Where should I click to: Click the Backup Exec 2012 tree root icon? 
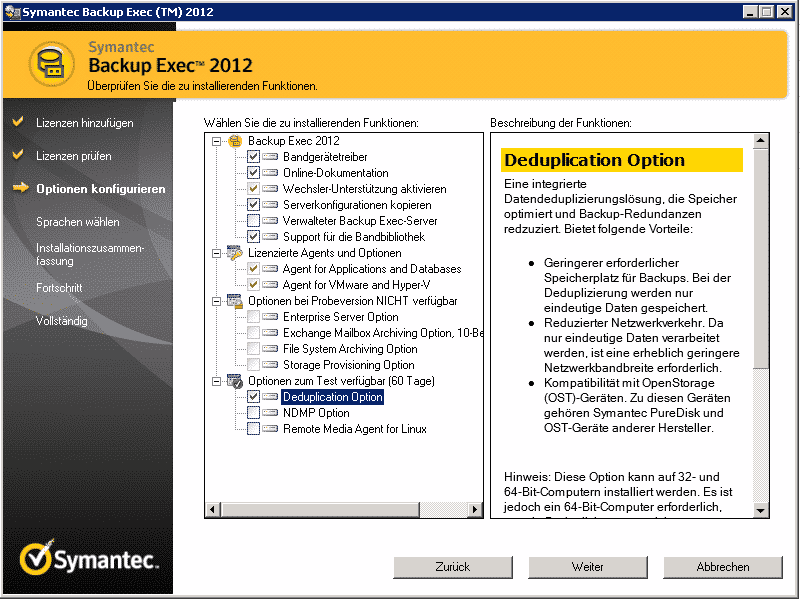(x=235, y=141)
